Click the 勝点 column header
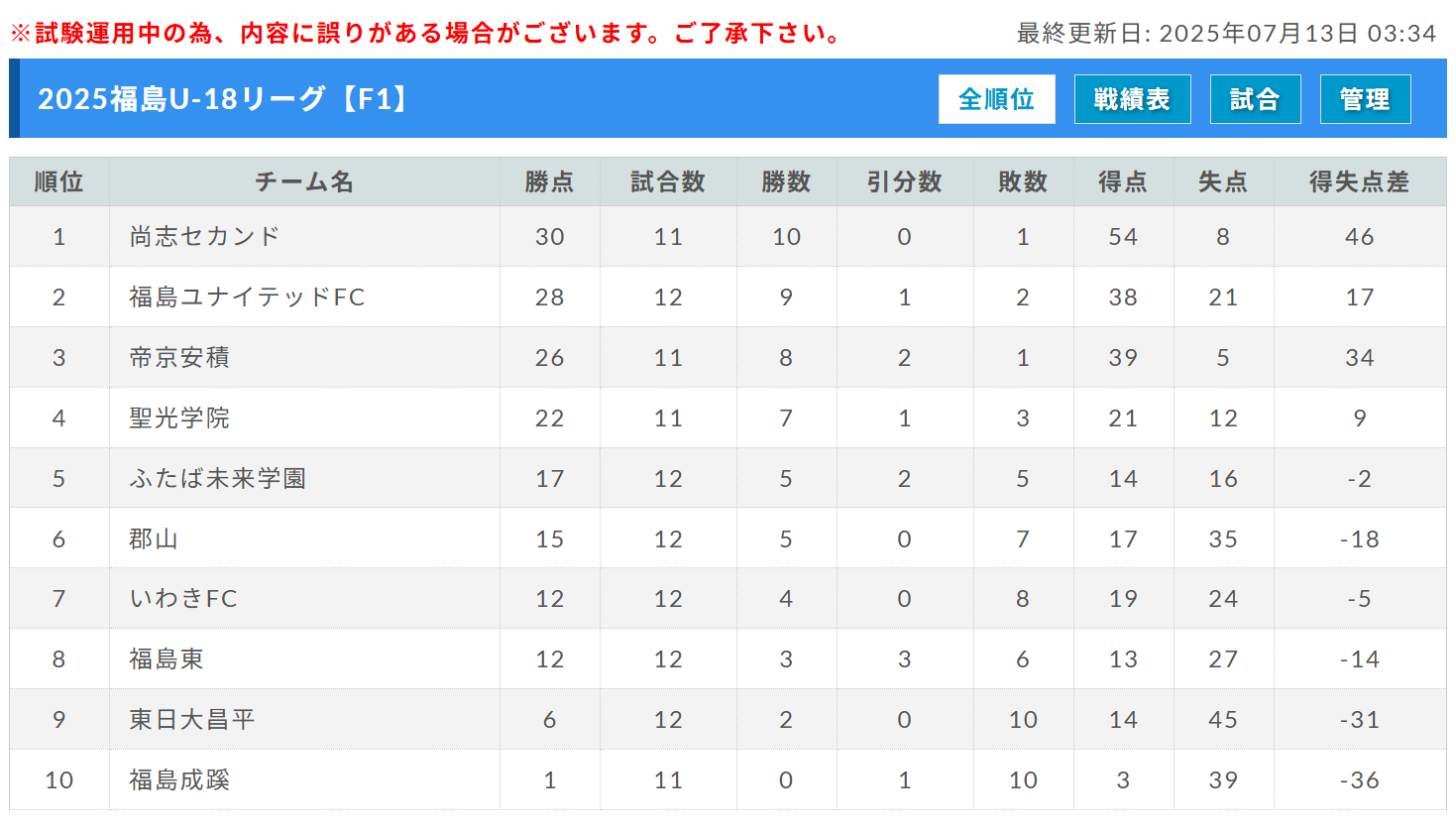This screenshot has height=834, width=1456. (550, 181)
